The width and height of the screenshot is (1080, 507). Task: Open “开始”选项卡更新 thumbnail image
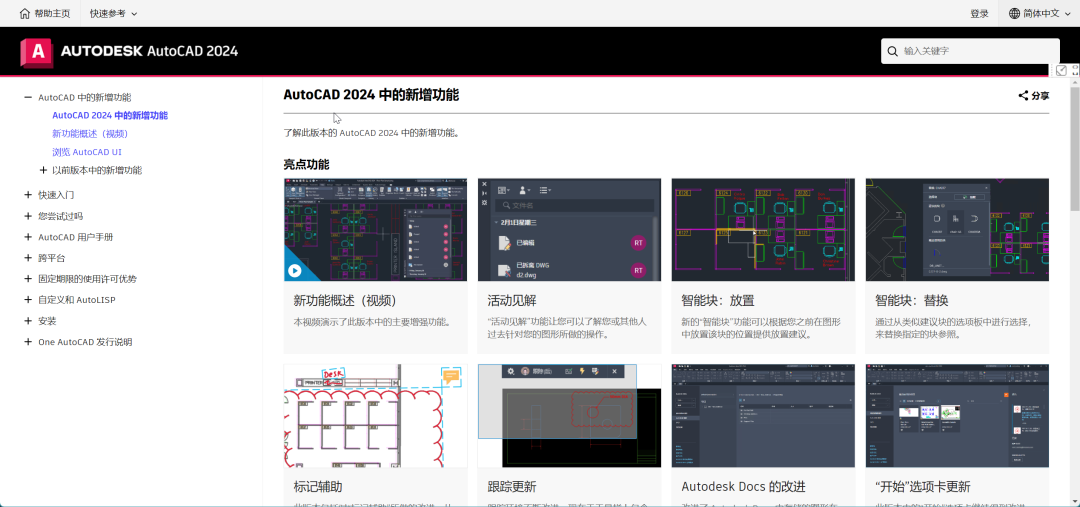[x=957, y=416]
